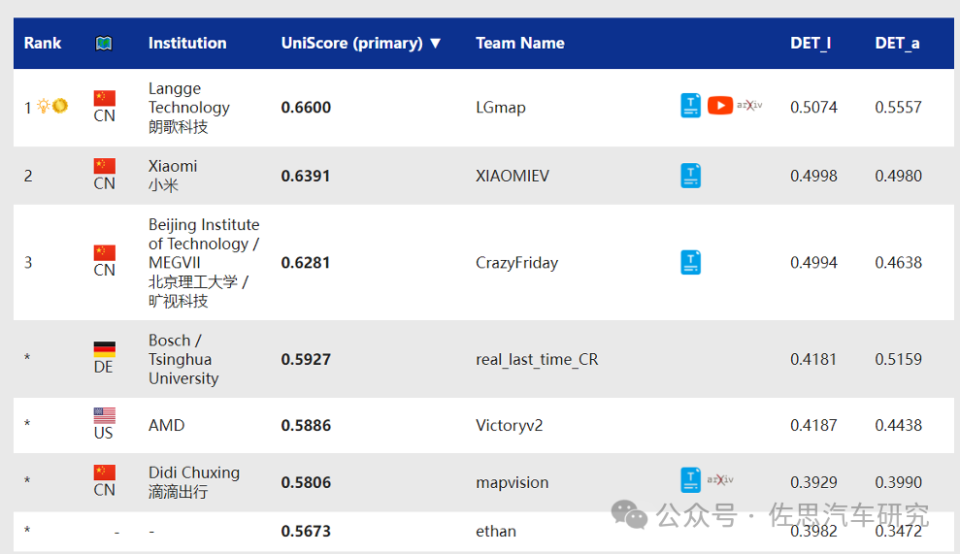Viewport: 960px width, 554px height.
Task: Select team name CrazyFriday
Action: tap(517, 263)
